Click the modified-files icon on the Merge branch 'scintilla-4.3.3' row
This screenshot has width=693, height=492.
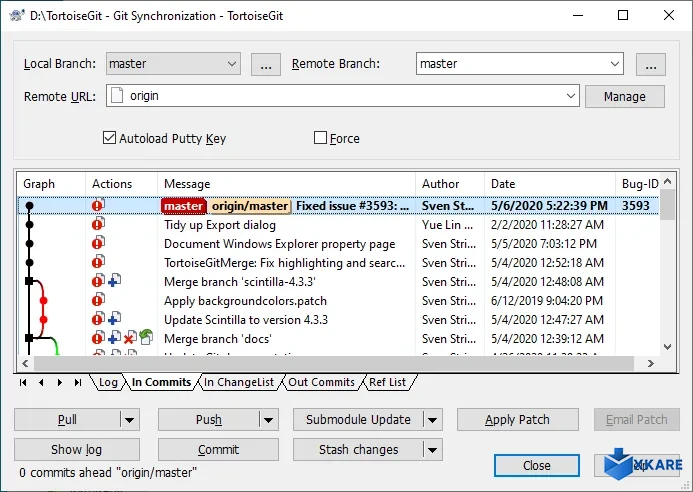[x=98, y=281]
